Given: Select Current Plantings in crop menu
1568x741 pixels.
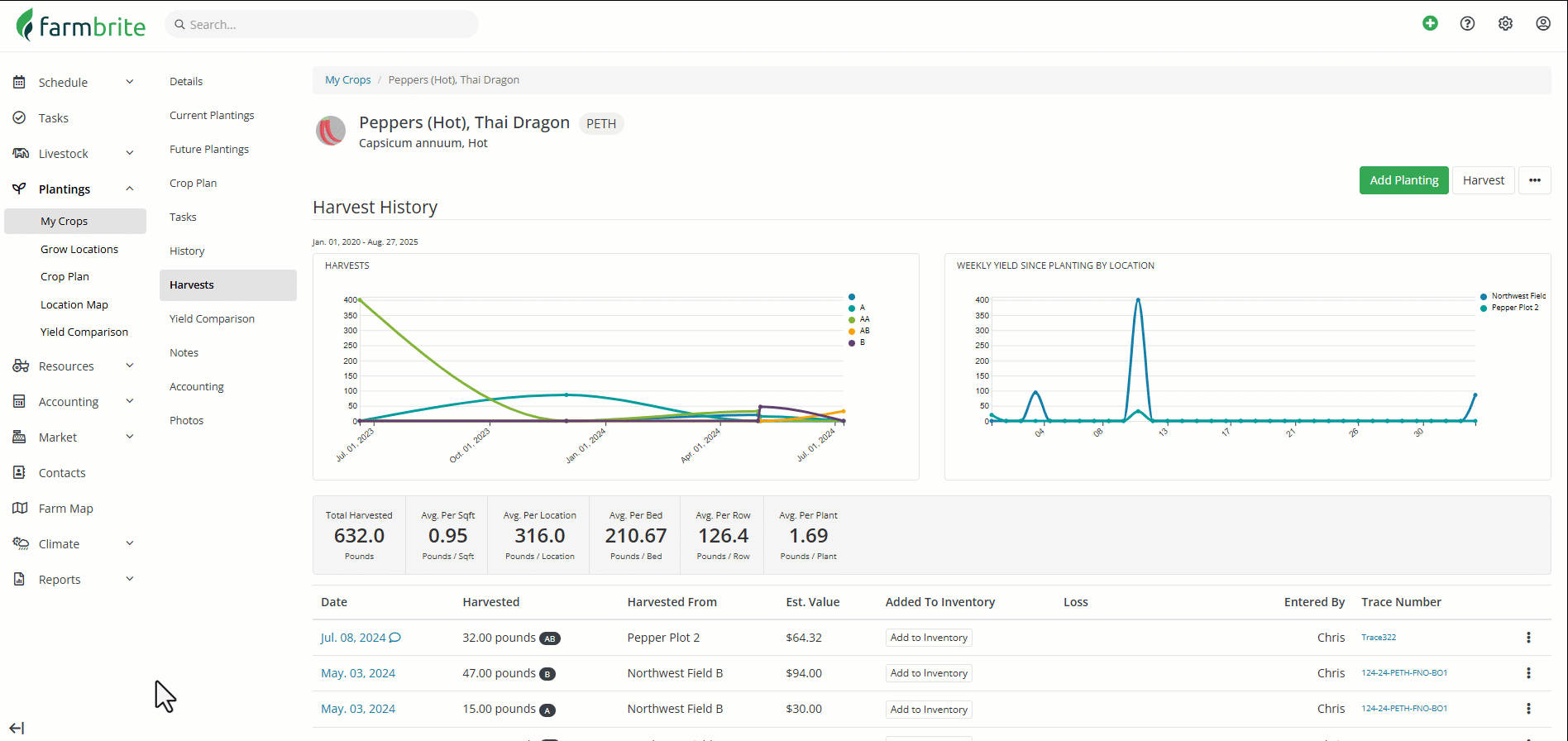Looking at the screenshot, I should click(212, 116).
